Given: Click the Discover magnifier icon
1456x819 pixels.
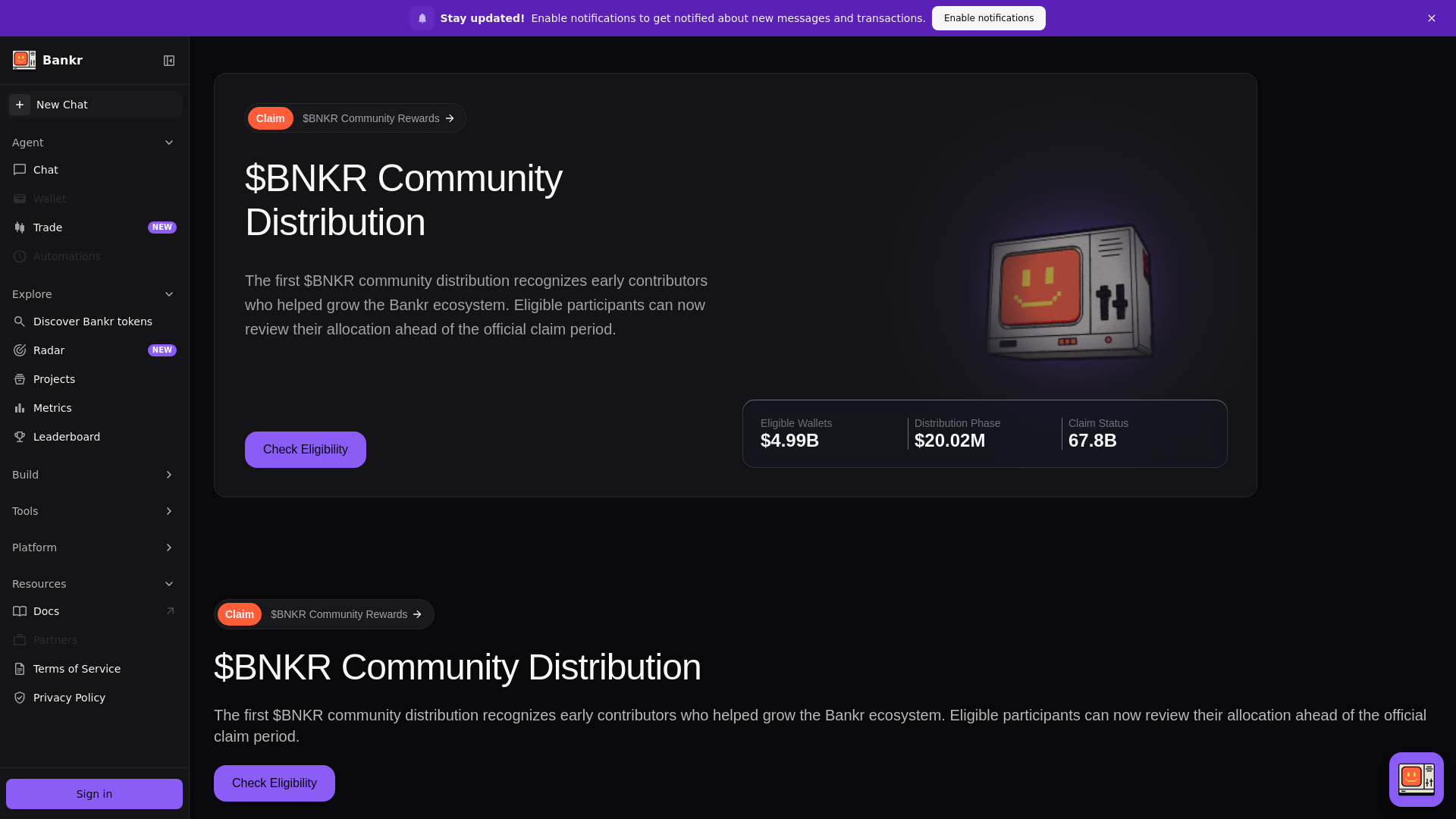Looking at the screenshot, I should tap(20, 322).
